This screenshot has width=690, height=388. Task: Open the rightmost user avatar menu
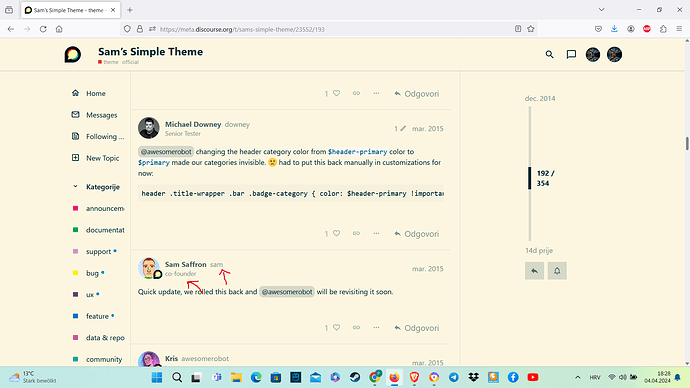pyautogui.click(x=614, y=55)
